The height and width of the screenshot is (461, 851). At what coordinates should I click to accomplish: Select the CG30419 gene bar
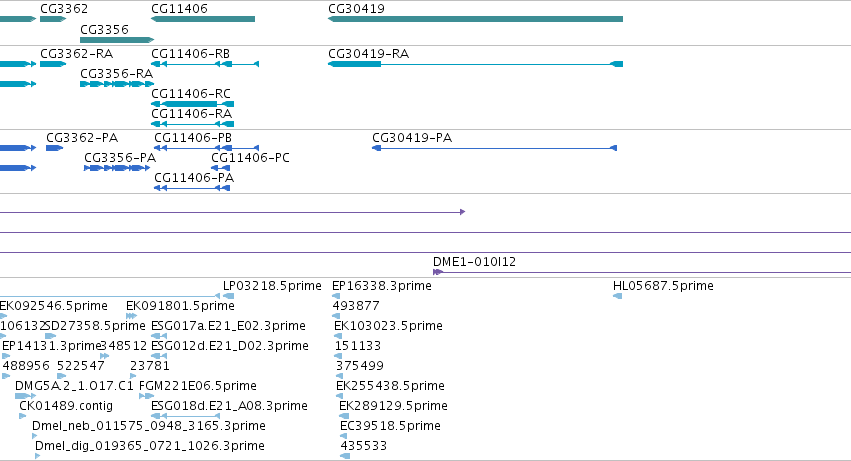pyautogui.click(x=475, y=19)
